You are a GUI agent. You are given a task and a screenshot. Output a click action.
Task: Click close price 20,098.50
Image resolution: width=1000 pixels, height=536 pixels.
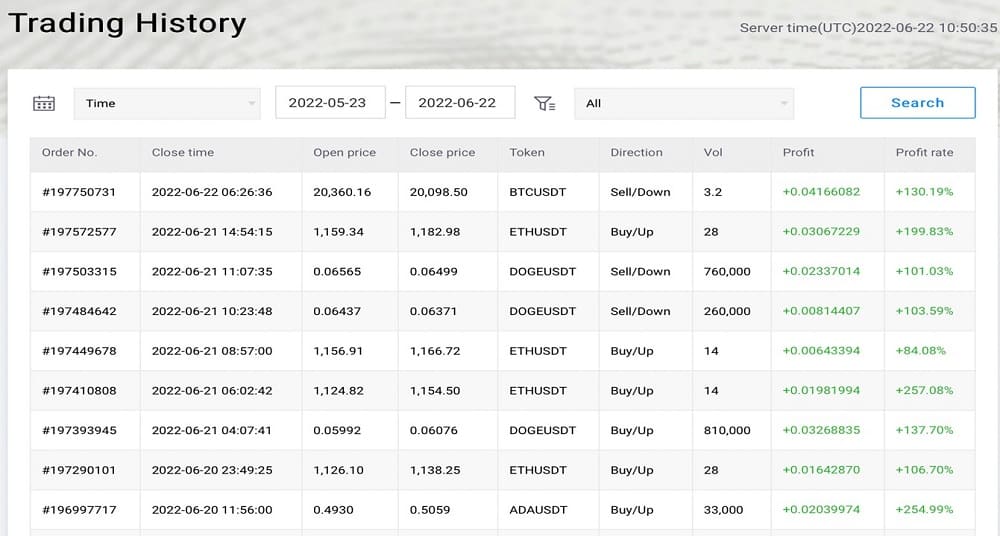[x=439, y=192]
